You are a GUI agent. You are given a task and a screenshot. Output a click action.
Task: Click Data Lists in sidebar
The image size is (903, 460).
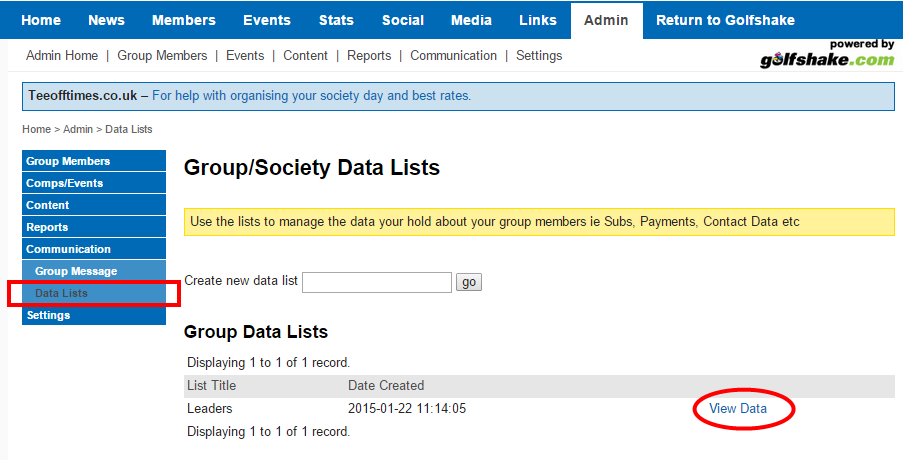(61, 293)
